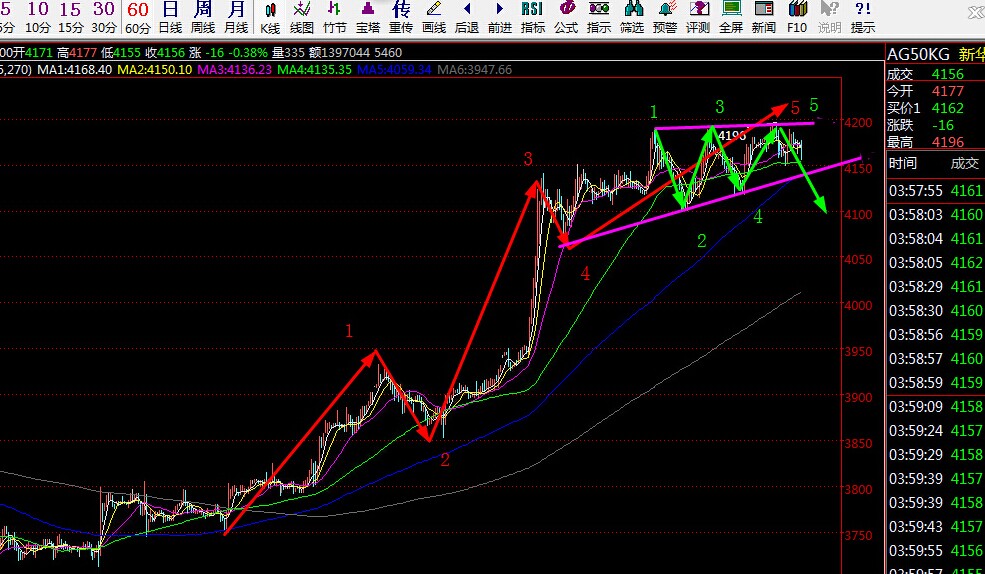
Task: Switch to the 15分 timeframe
Action: tap(70, 17)
